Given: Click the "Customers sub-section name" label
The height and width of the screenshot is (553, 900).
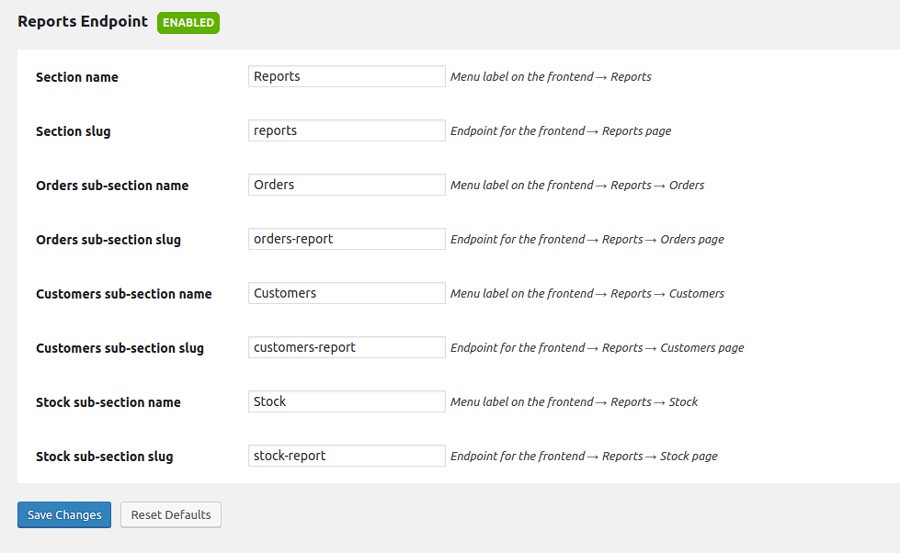Looking at the screenshot, I should pyautogui.click(x=124, y=294).
